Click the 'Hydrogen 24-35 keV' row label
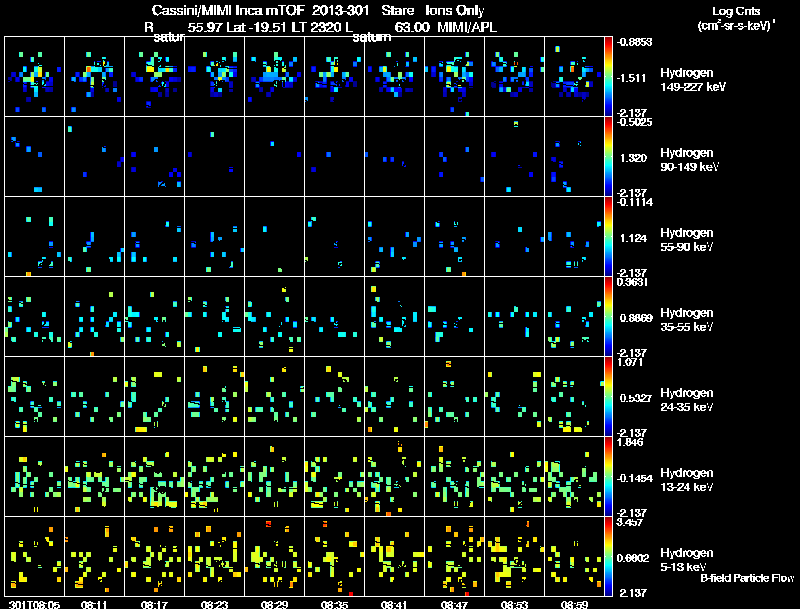This screenshot has height=609, width=800. 687,400
